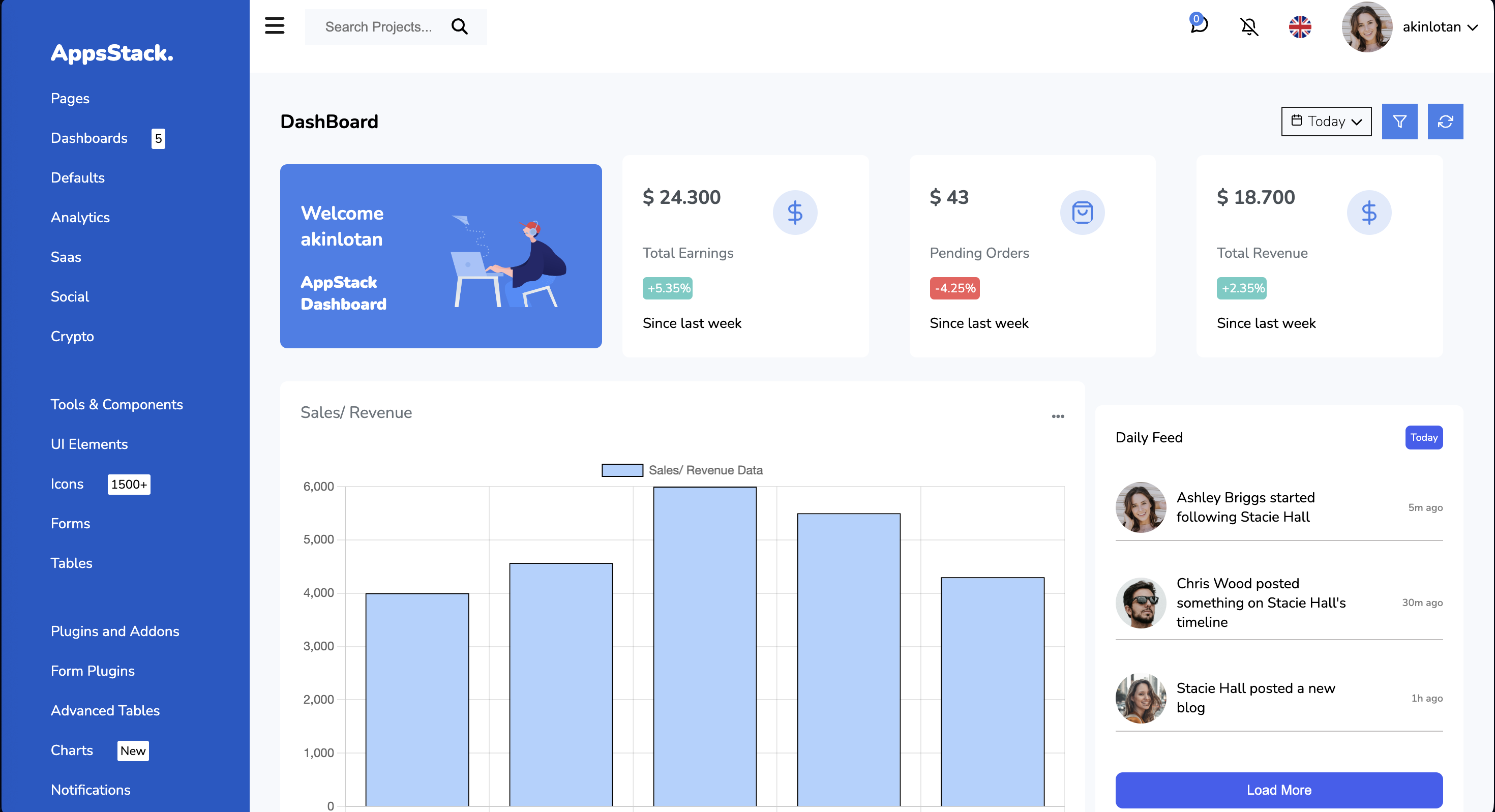Open the dashboard filter icon
The height and width of the screenshot is (812, 1495).
1400,122
